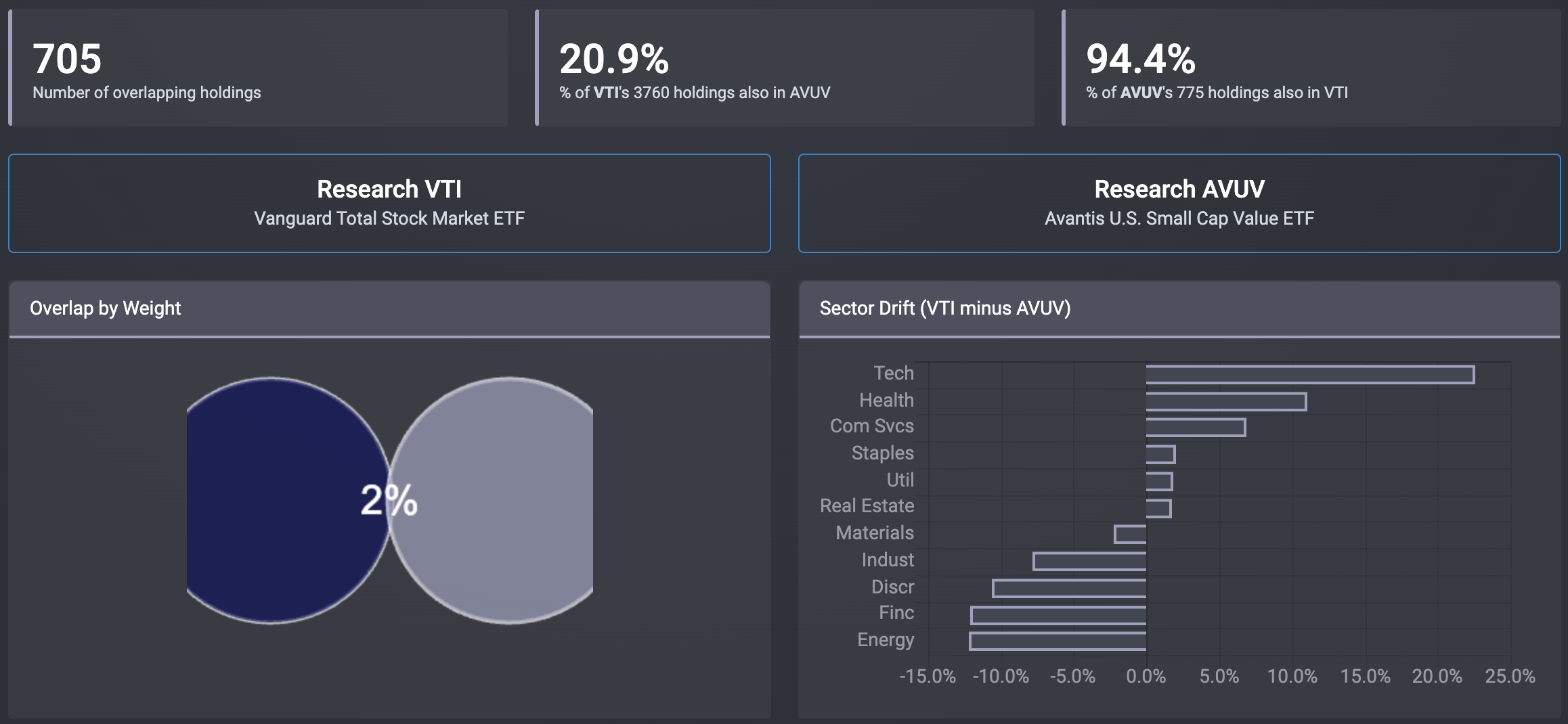The image size is (1568, 724).
Task: Click the 2% overlap label
Action: [389, 501]
